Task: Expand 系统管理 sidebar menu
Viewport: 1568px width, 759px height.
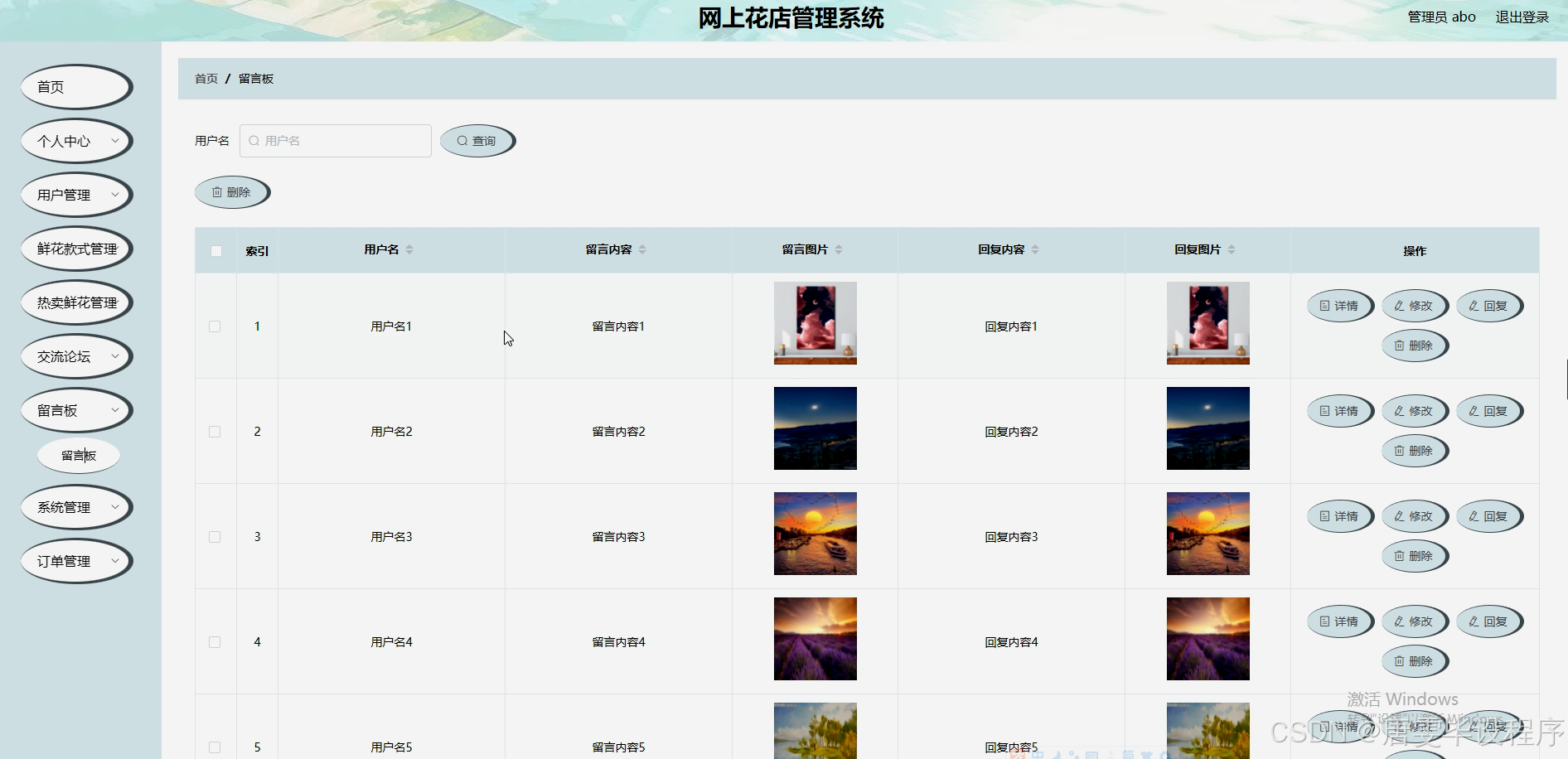Action: pyautogui.click(x=76, y=507)
